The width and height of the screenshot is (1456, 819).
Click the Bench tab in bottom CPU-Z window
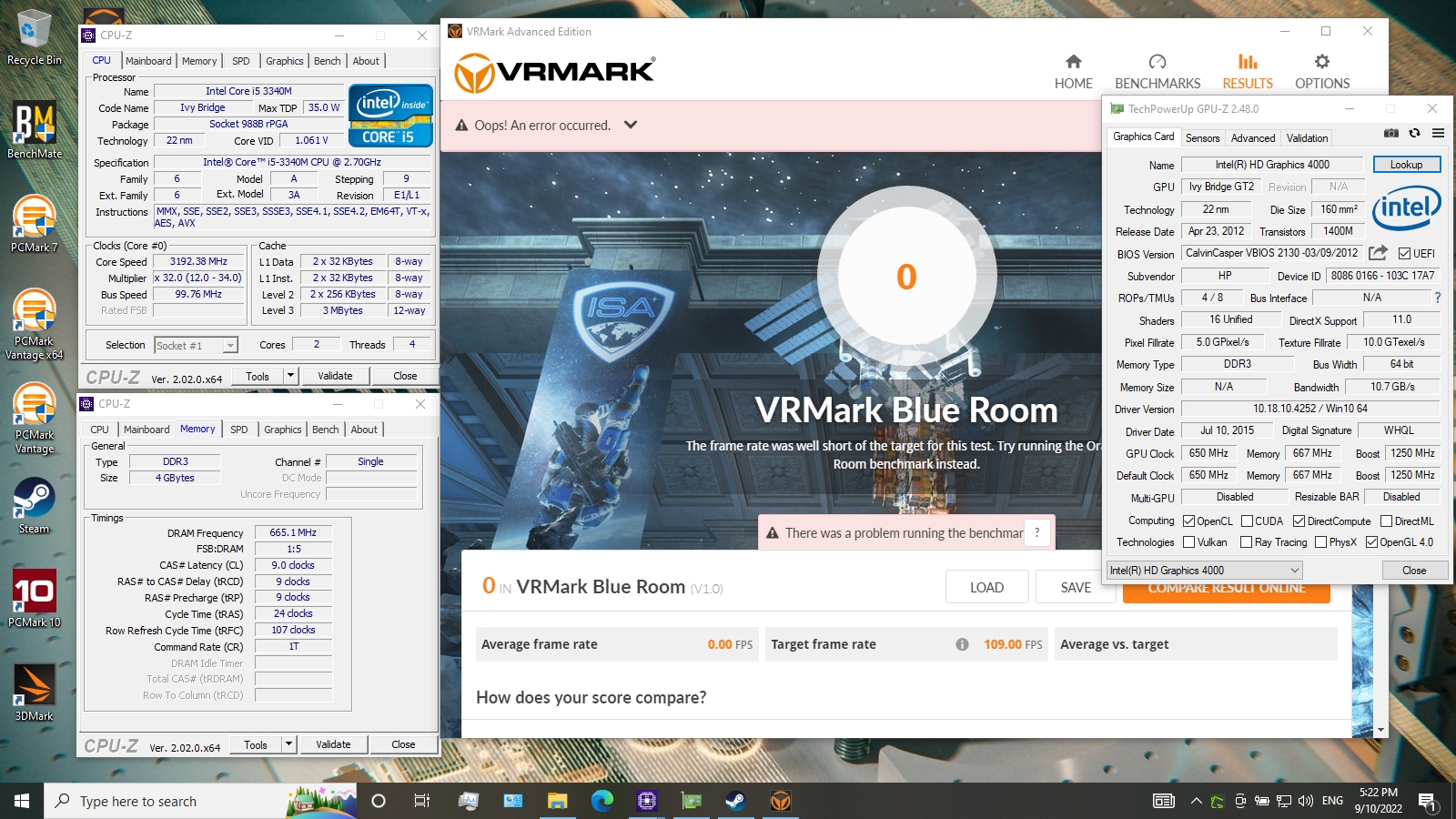pyautogui.click(x=325, y=430)
